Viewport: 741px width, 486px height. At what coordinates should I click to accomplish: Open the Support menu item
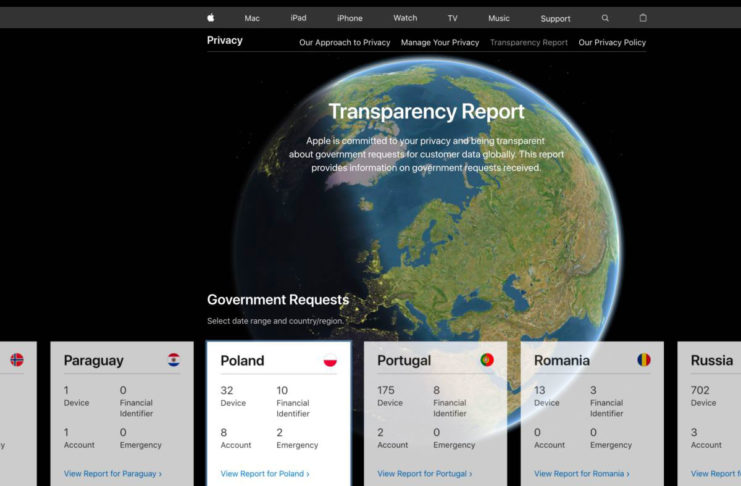tap(555, 19)
